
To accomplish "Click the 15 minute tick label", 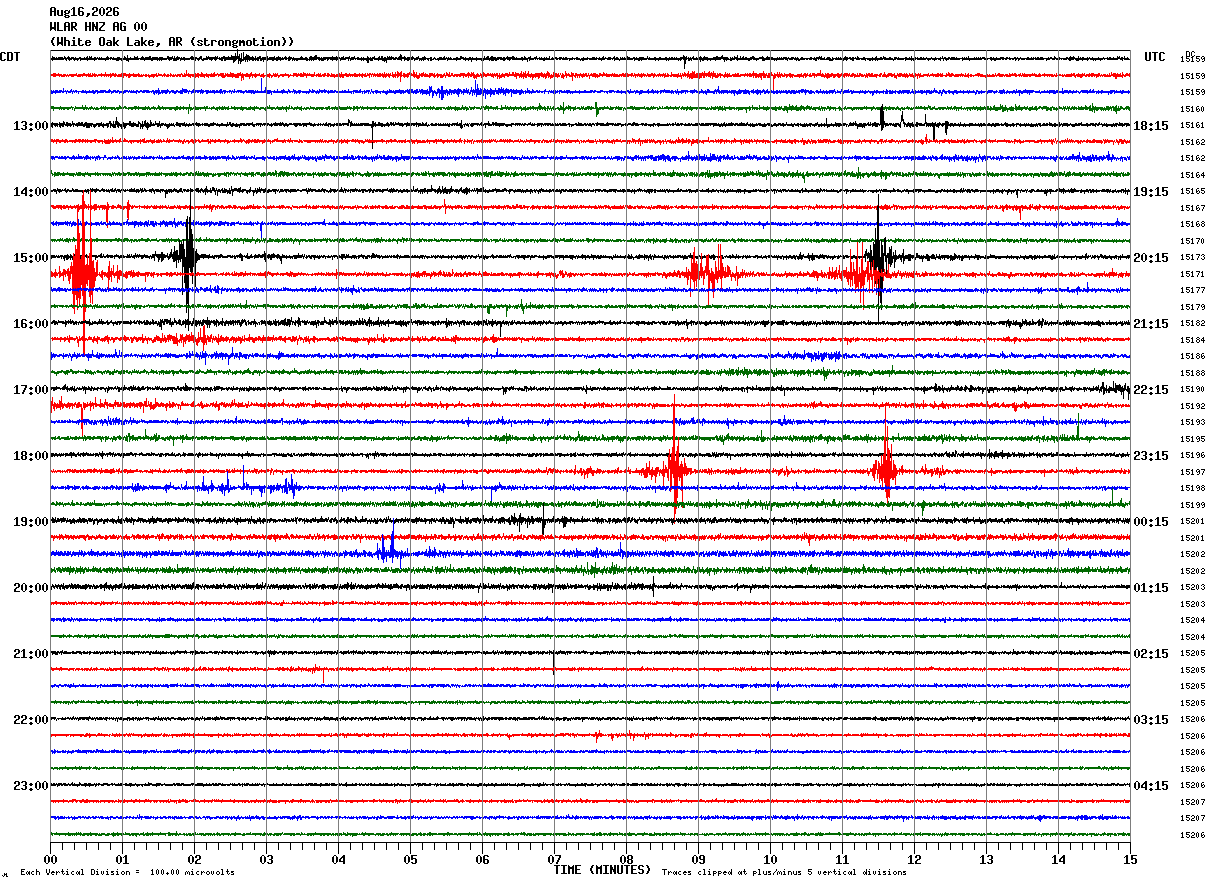I will tap(1129, 860).
